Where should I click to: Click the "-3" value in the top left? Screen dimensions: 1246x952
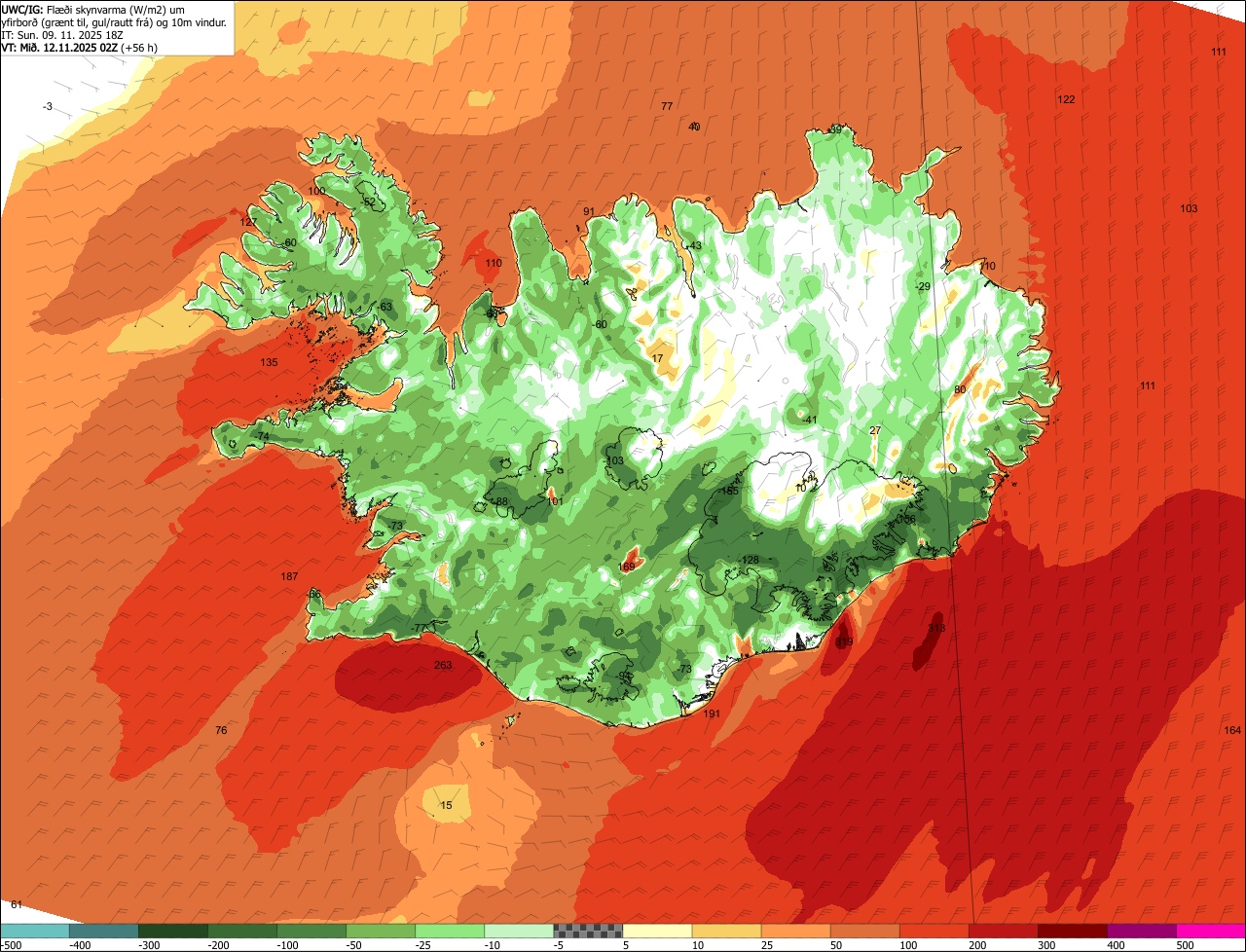pyautogui.click(x=48, y=106)
